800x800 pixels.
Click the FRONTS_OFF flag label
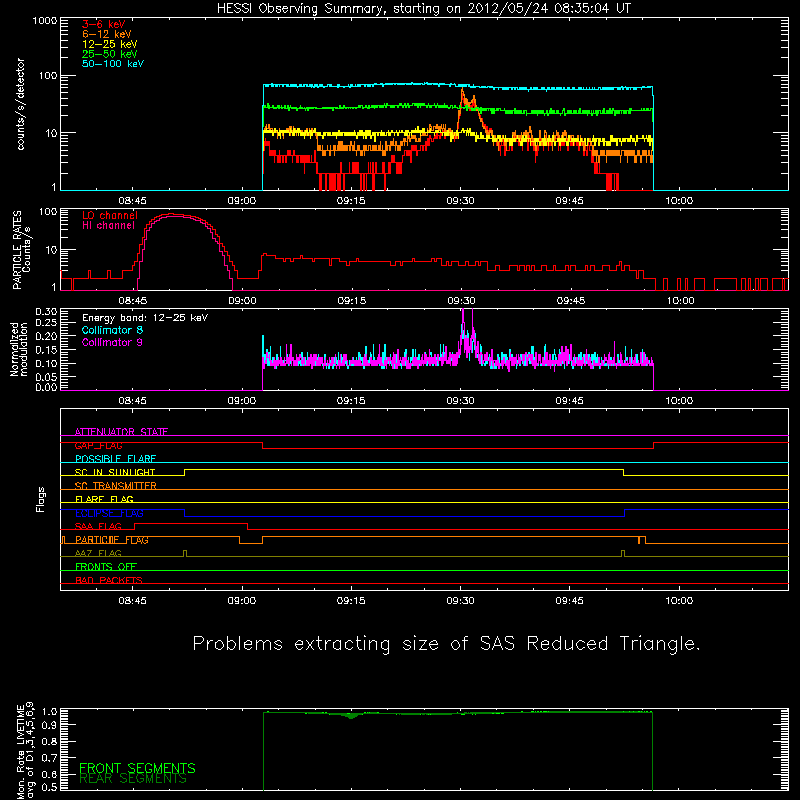[106, 567]
